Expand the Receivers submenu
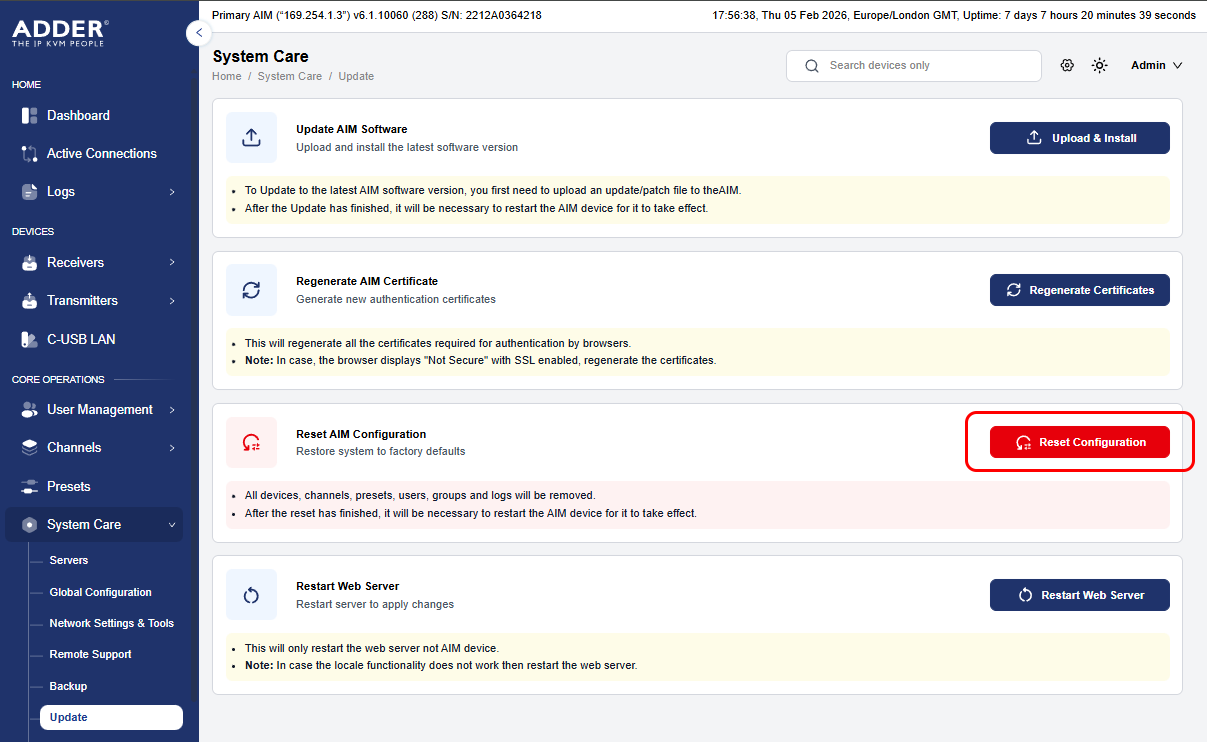The height and width of the screenshot is (742, 1207). [97, 263]
